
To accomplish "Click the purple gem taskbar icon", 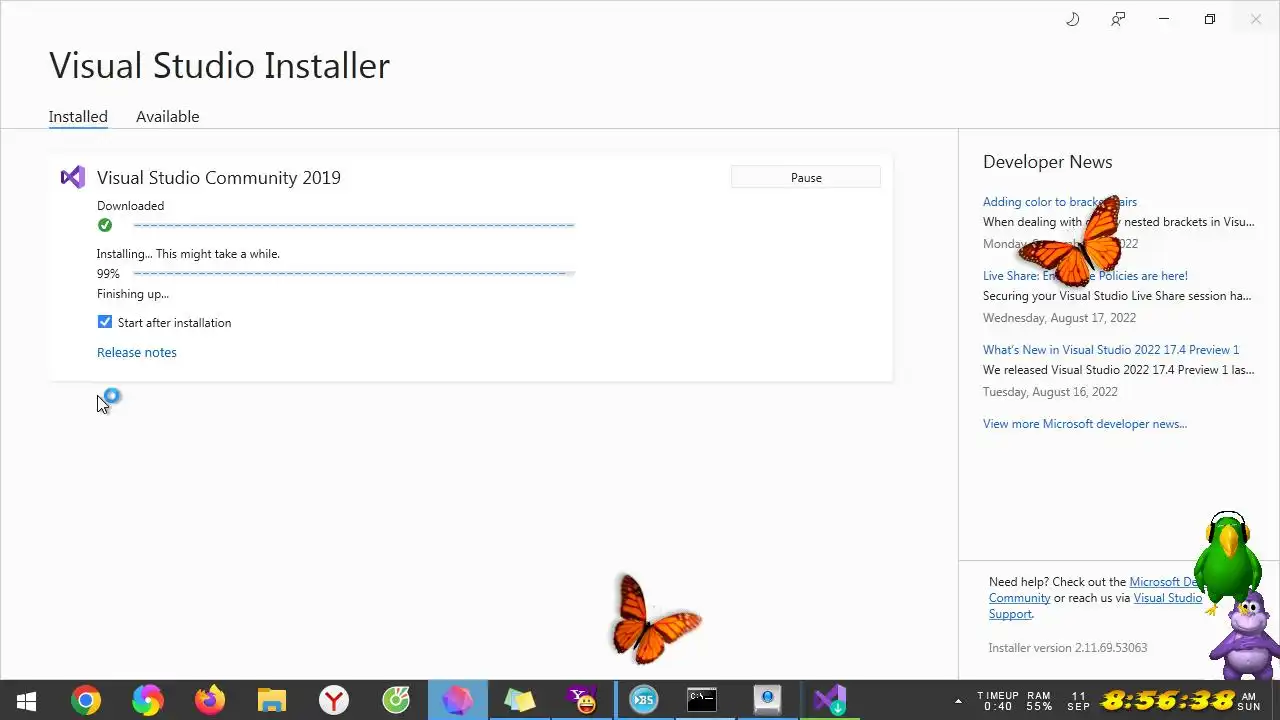I will (x=457, y=700).
